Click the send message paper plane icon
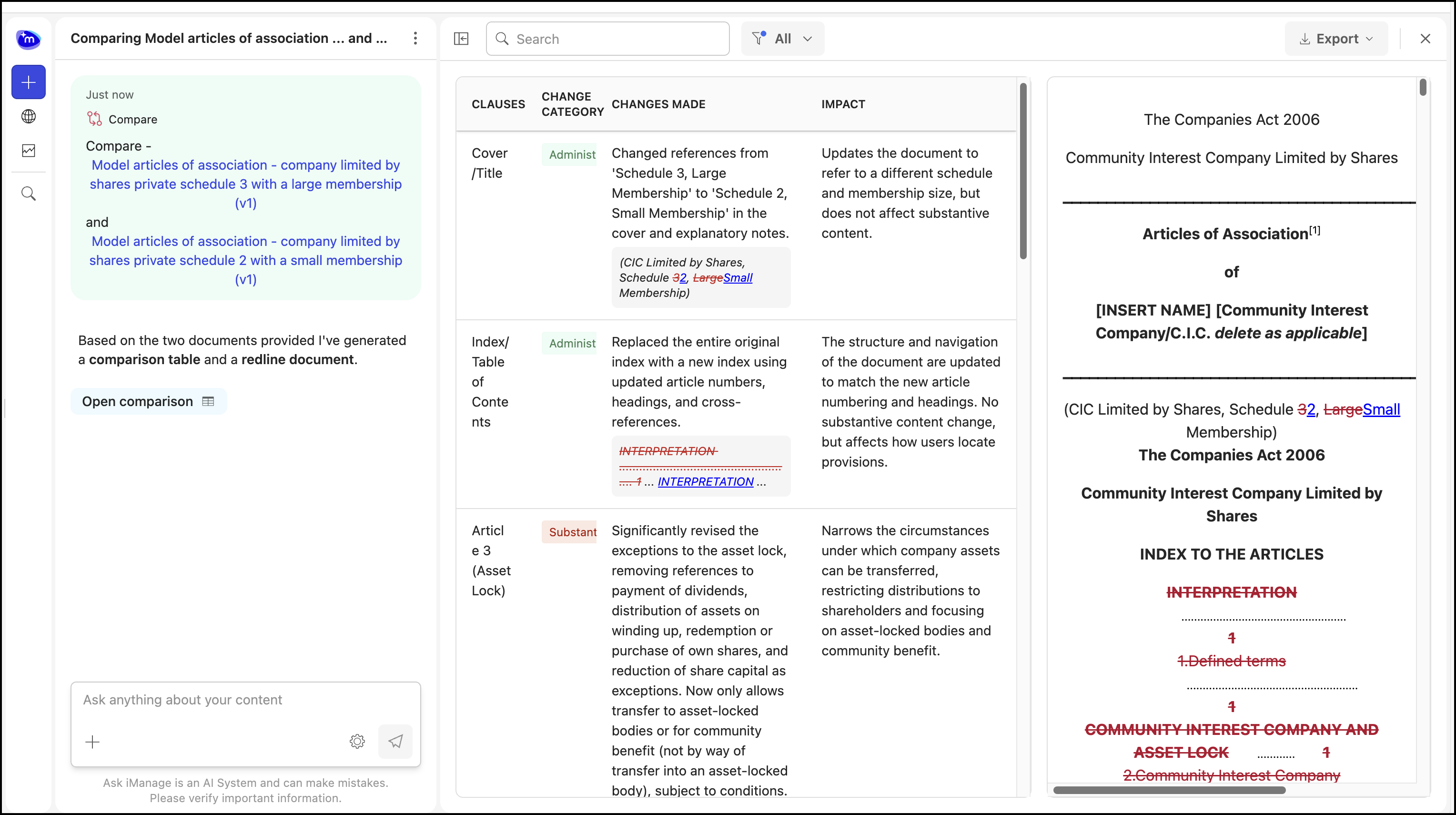This screenshot has width=1456, height=815. [x=395, y=741]
